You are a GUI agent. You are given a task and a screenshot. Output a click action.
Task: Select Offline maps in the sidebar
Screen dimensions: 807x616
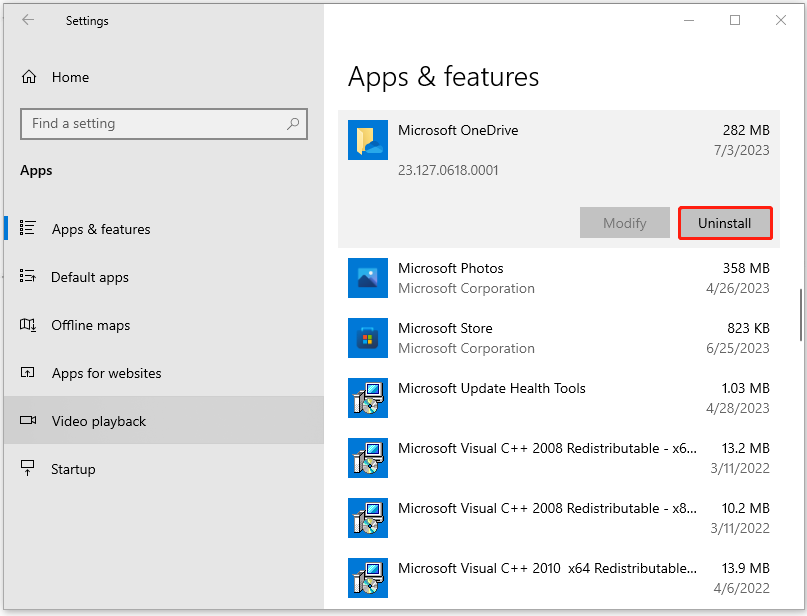coord(91,325)
